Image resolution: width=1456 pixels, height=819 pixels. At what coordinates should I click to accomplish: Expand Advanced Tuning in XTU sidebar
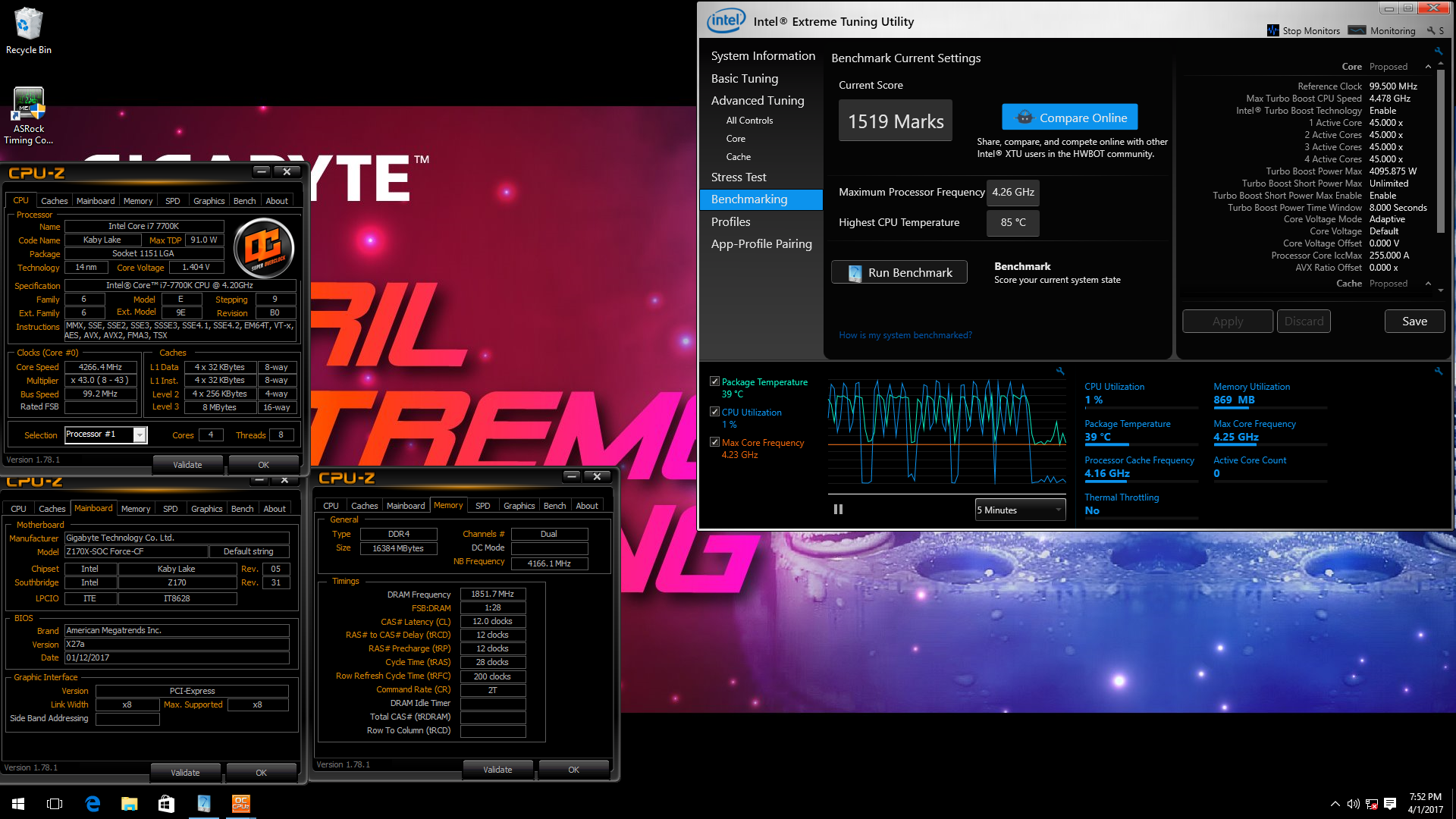coord(758,101)
